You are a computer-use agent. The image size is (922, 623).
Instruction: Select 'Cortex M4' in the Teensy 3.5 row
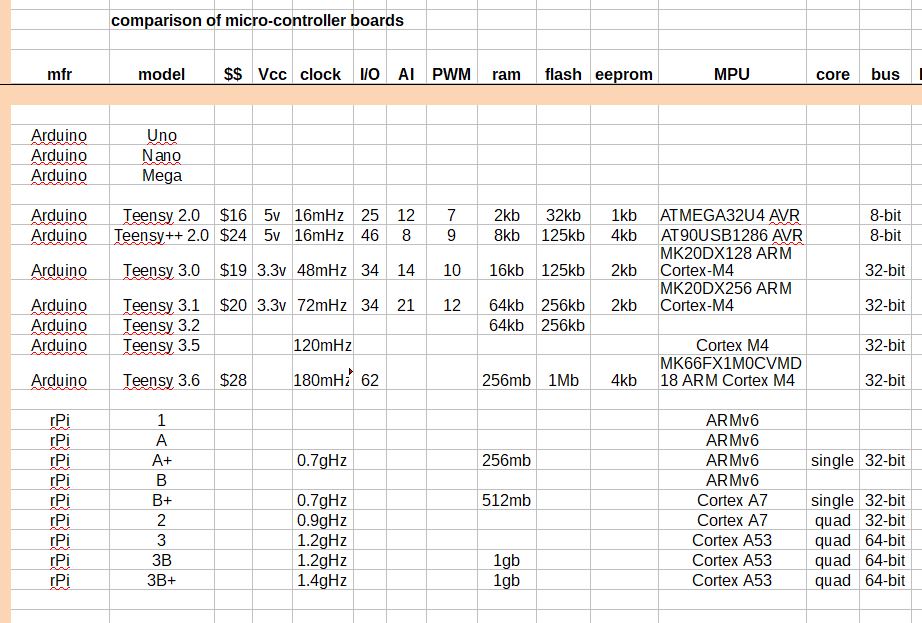tap(732, 346)
